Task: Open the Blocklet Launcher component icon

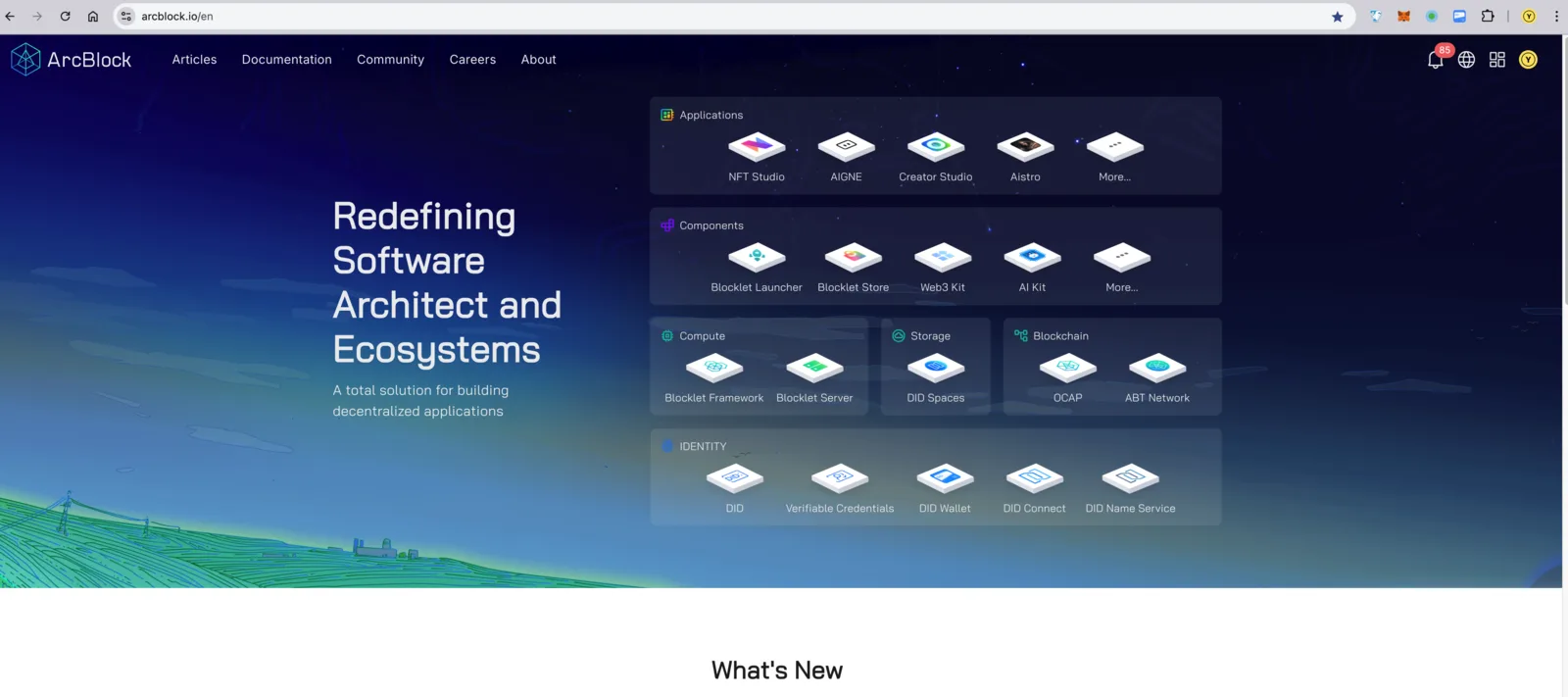Action: pos(757,258)
